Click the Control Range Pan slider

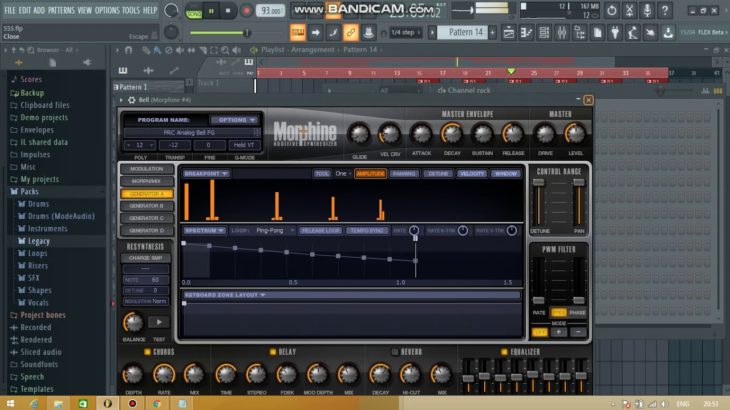pos(579,202)
